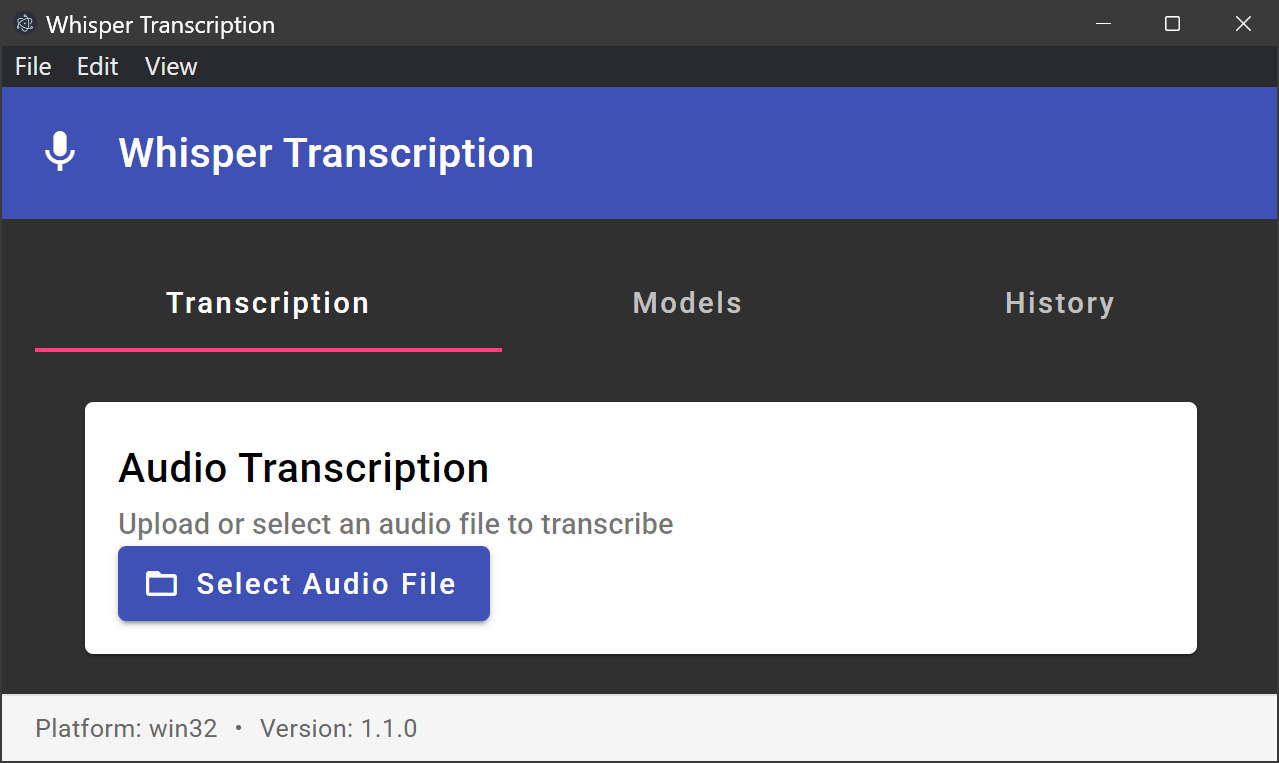The image size is (1279, 763).
Task: Maximize the Whisper Transcription window
Action: (1173, 23)
